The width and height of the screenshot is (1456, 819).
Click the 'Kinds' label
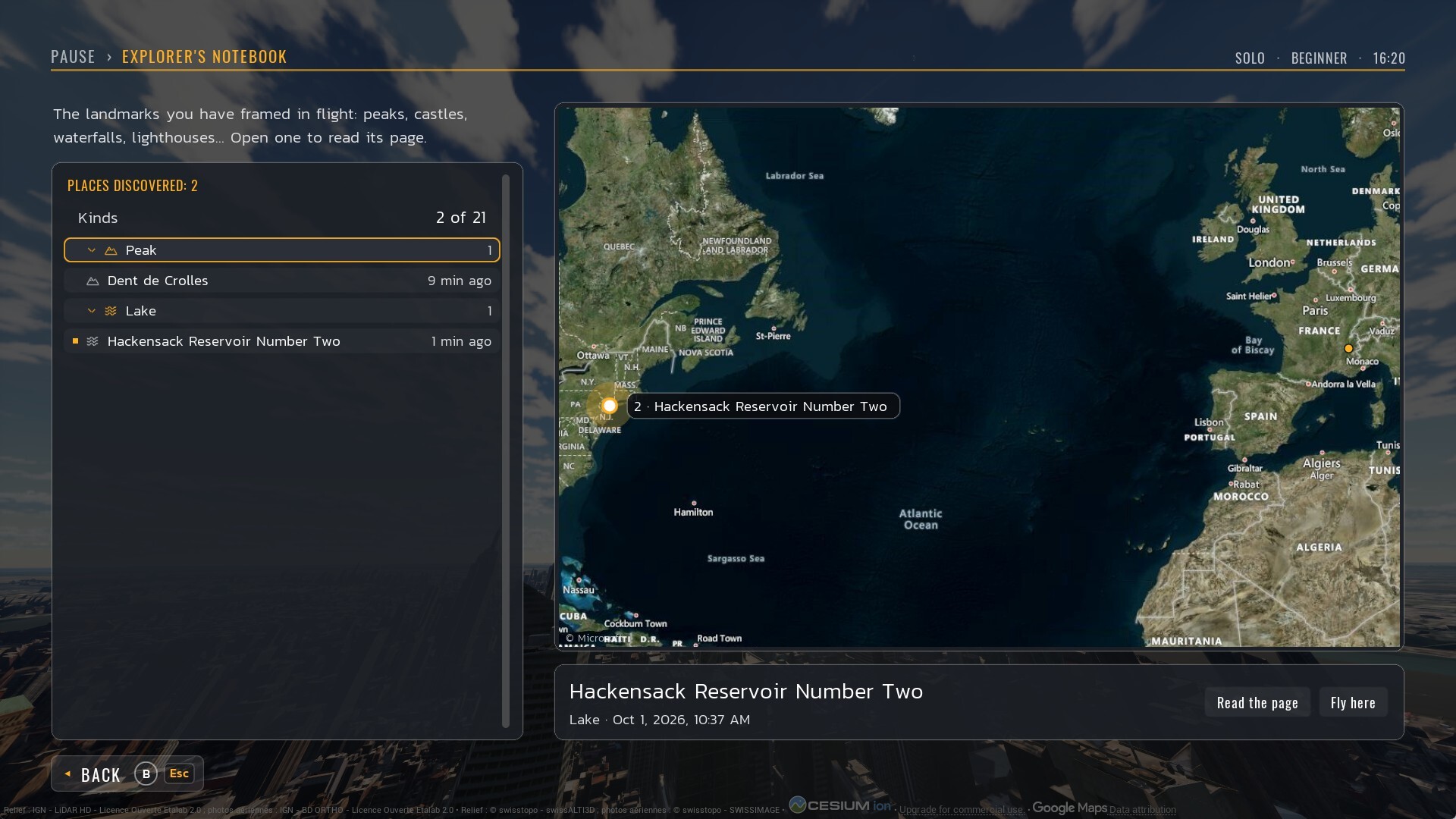click(98, 218)
